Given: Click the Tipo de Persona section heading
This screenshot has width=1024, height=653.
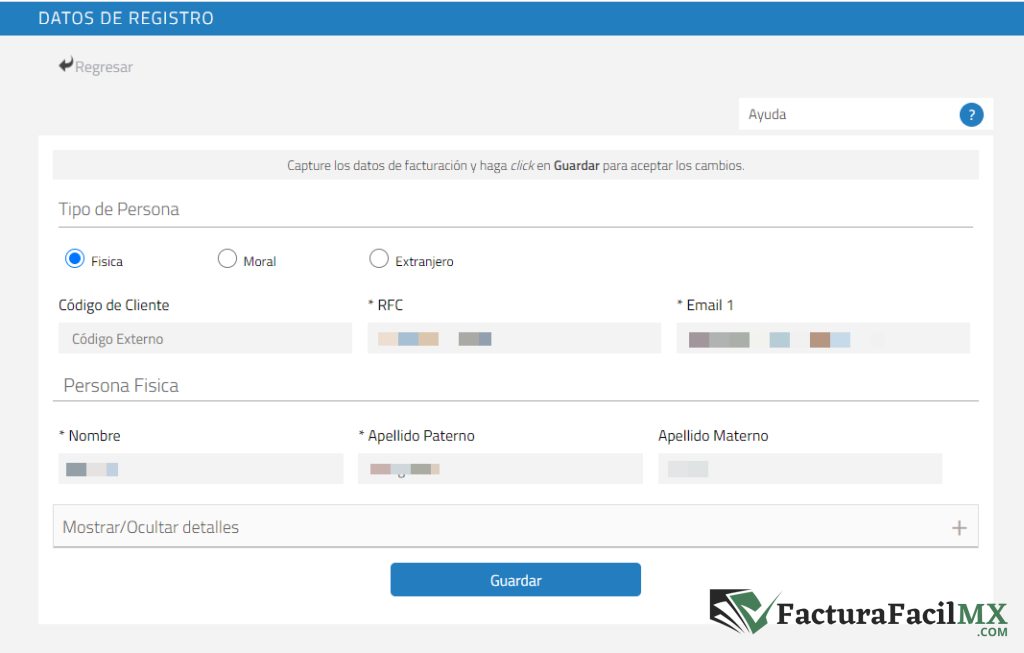Looking at the screenshot, I should [x=119, y=209].
